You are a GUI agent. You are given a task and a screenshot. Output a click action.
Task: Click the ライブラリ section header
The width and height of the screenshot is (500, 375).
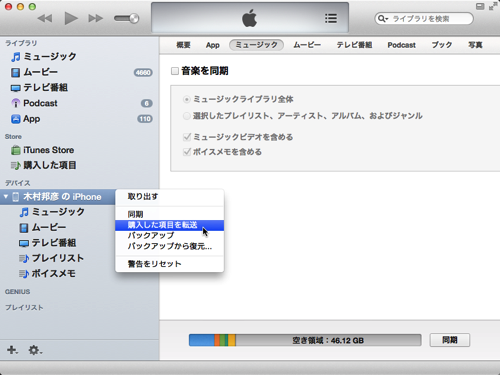tap(21, 43)
